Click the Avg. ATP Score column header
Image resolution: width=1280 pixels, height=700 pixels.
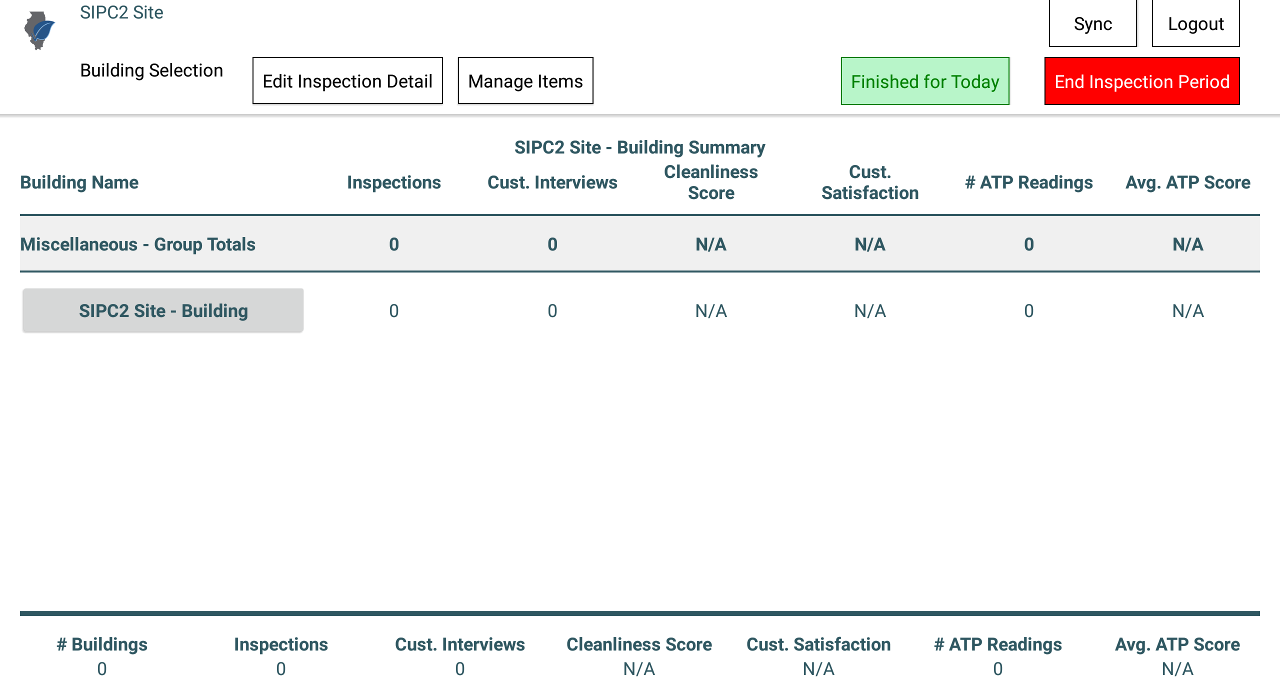click(1187, 183)
